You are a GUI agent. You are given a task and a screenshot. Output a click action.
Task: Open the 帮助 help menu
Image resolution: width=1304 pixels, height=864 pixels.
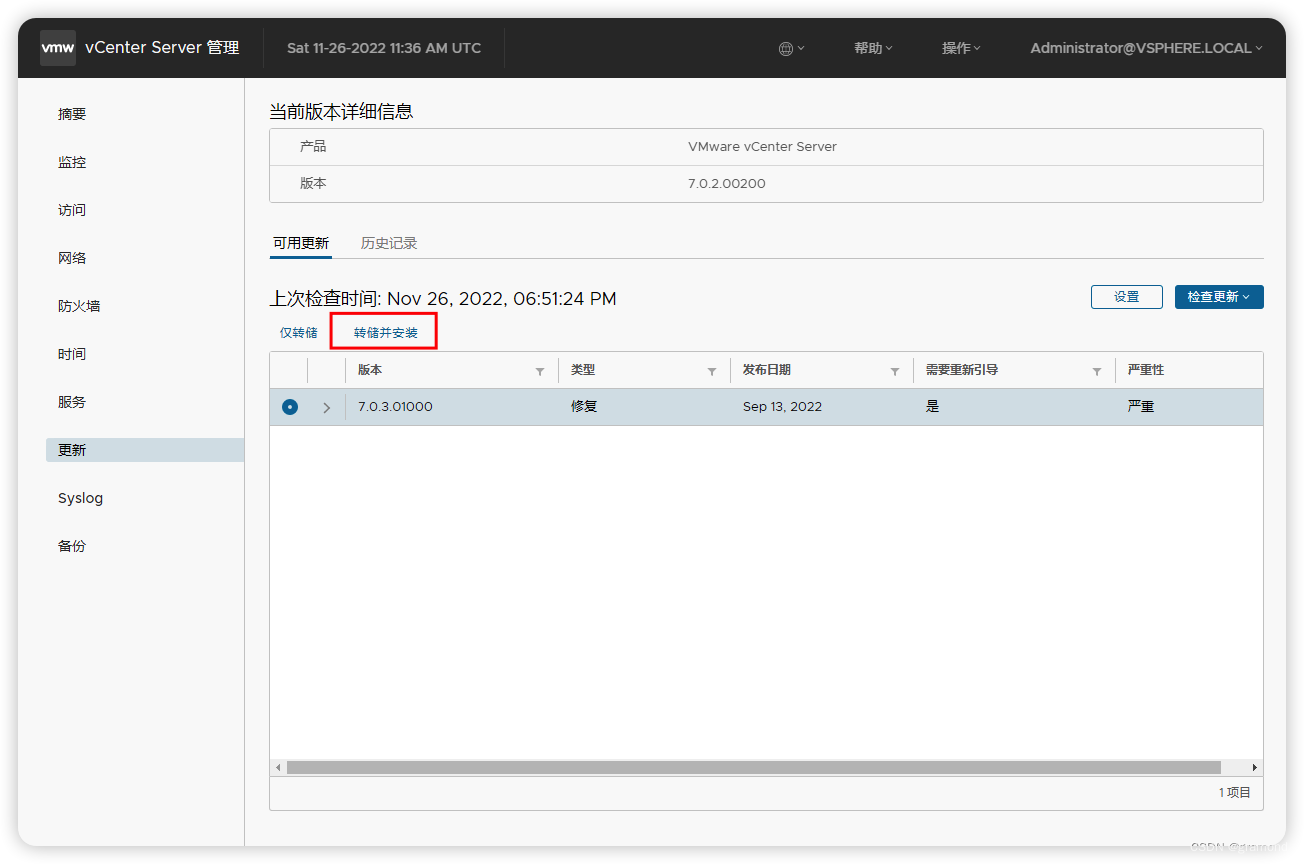point(873,48)
